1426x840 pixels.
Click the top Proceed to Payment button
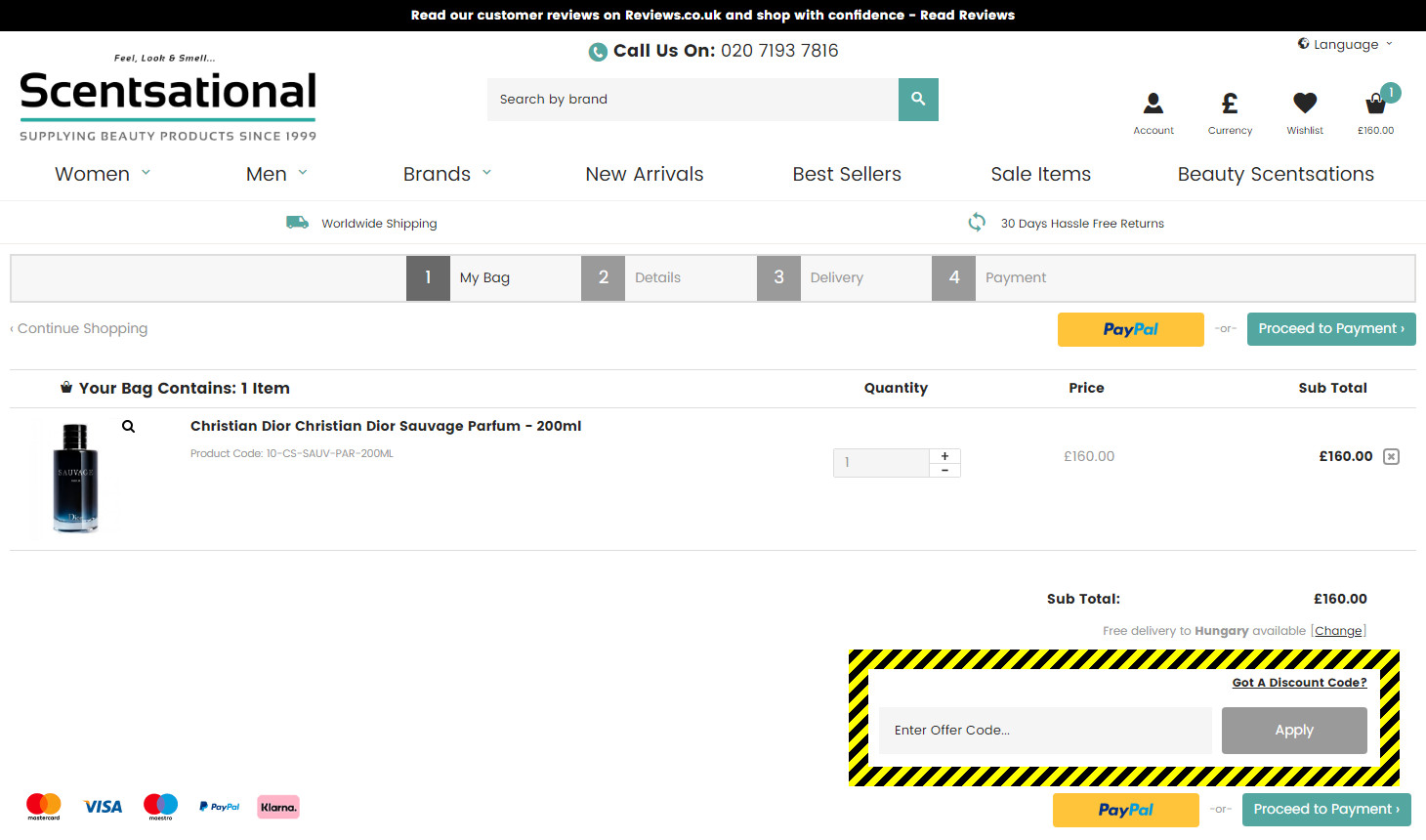(x=1331, y=329)
